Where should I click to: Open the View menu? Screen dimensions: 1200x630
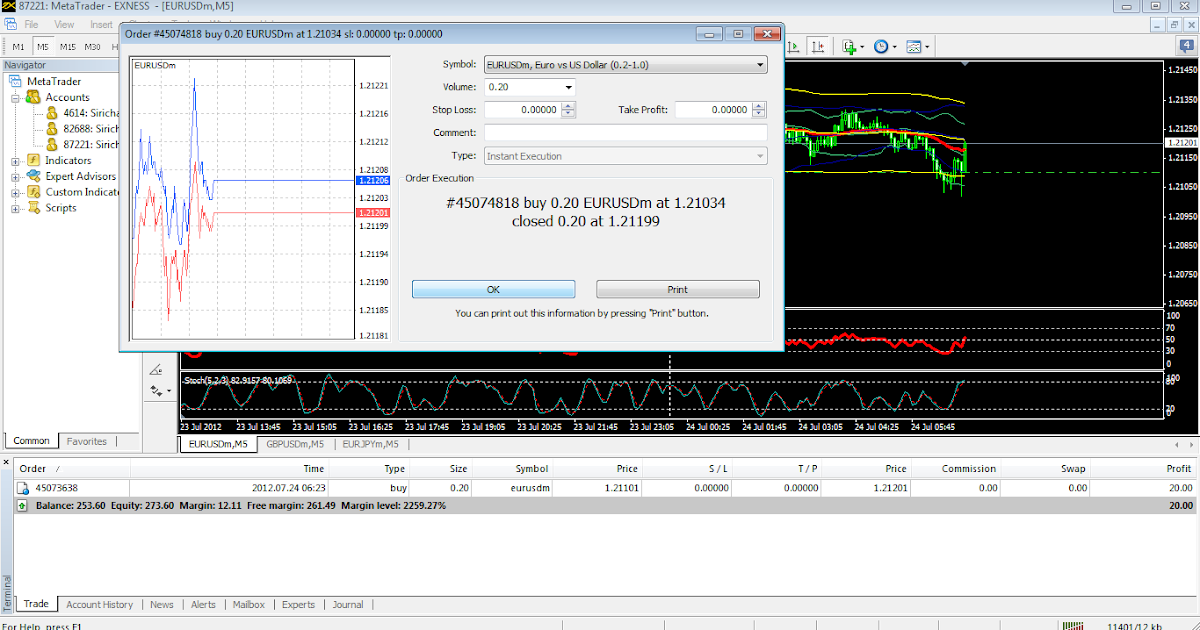64,24
